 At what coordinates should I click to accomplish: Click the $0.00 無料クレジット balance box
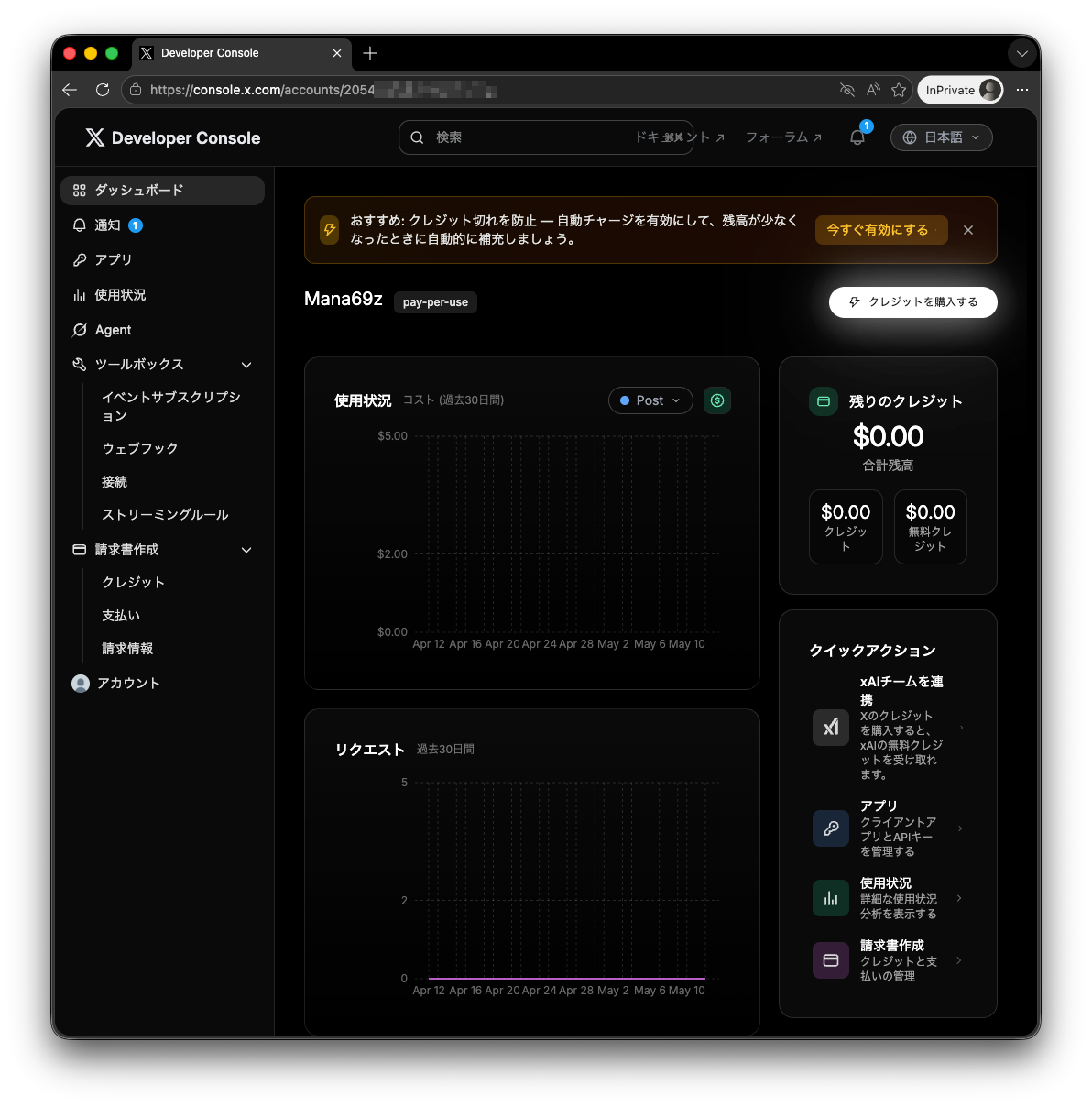pyautogui.click(x=931, y=527)
